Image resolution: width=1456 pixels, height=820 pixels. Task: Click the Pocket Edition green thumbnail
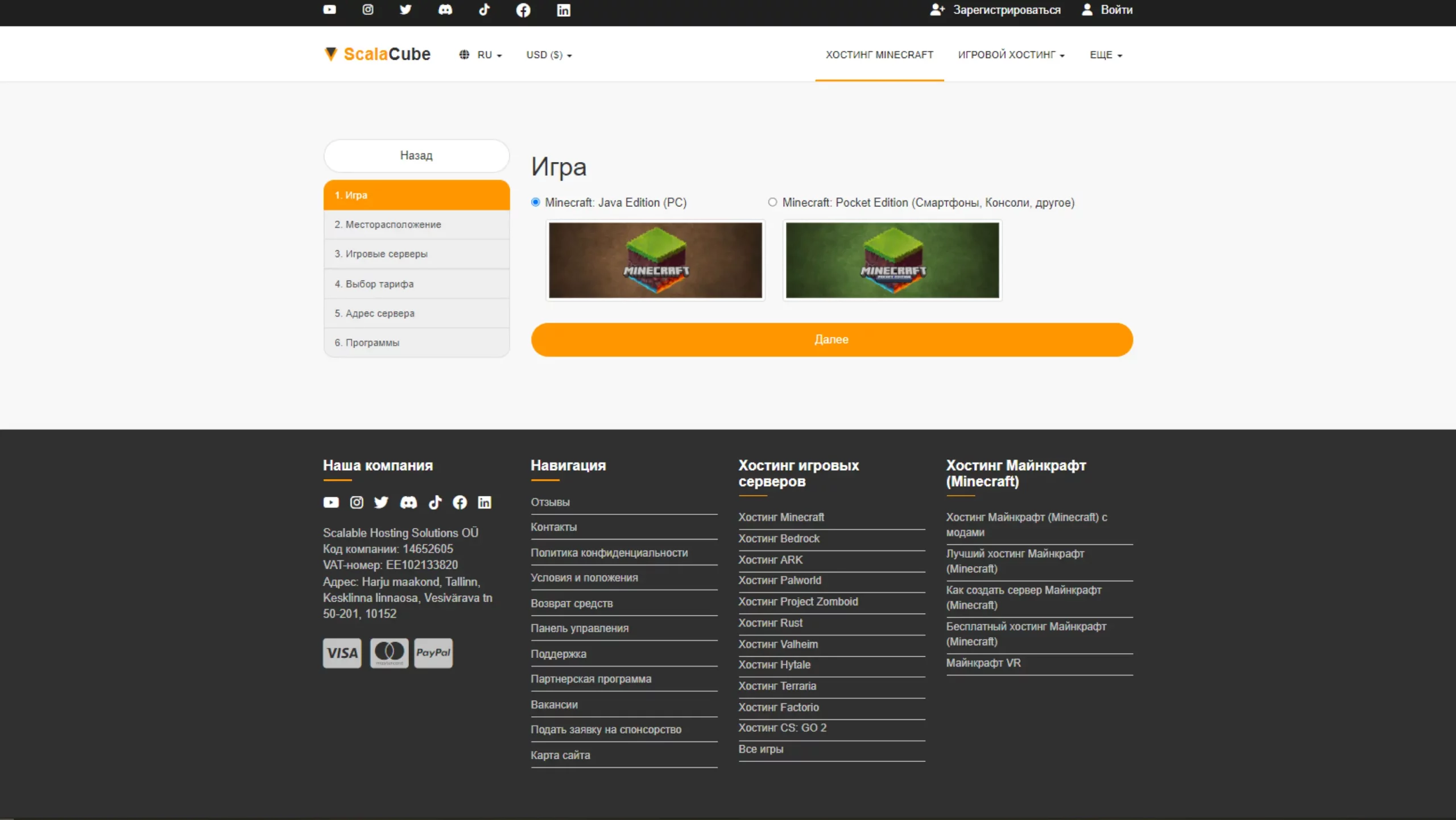[x=892, y=261]
